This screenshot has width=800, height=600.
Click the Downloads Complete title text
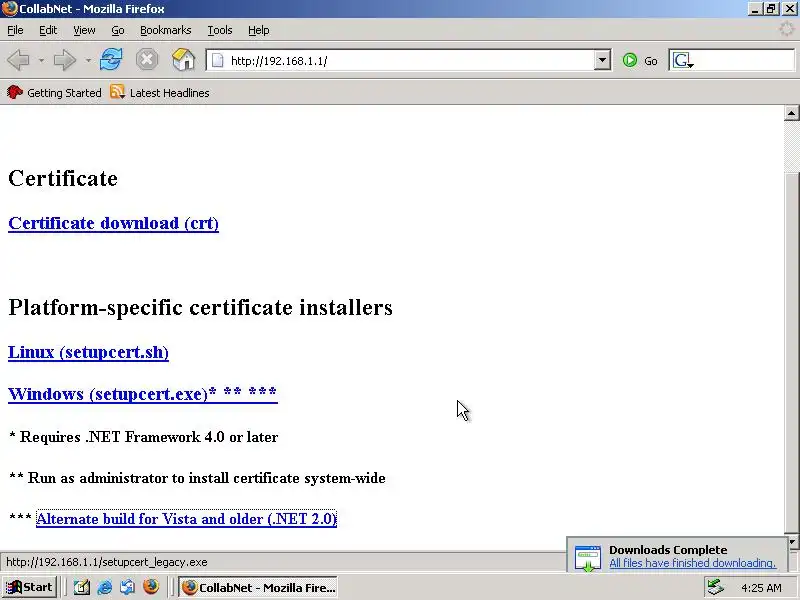[668, 550]
